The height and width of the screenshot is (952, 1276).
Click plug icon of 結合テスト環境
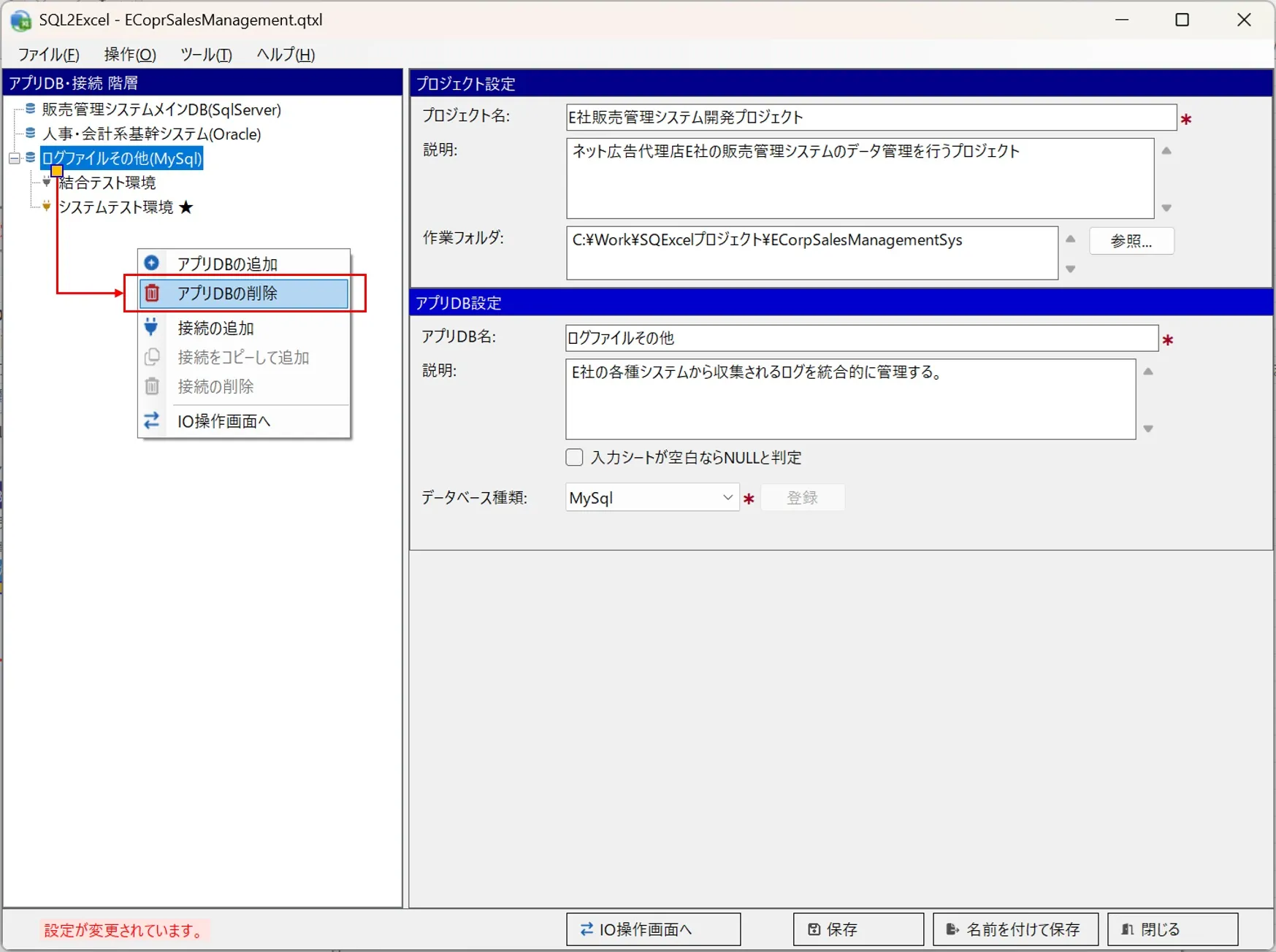click(x=47, y=182)
